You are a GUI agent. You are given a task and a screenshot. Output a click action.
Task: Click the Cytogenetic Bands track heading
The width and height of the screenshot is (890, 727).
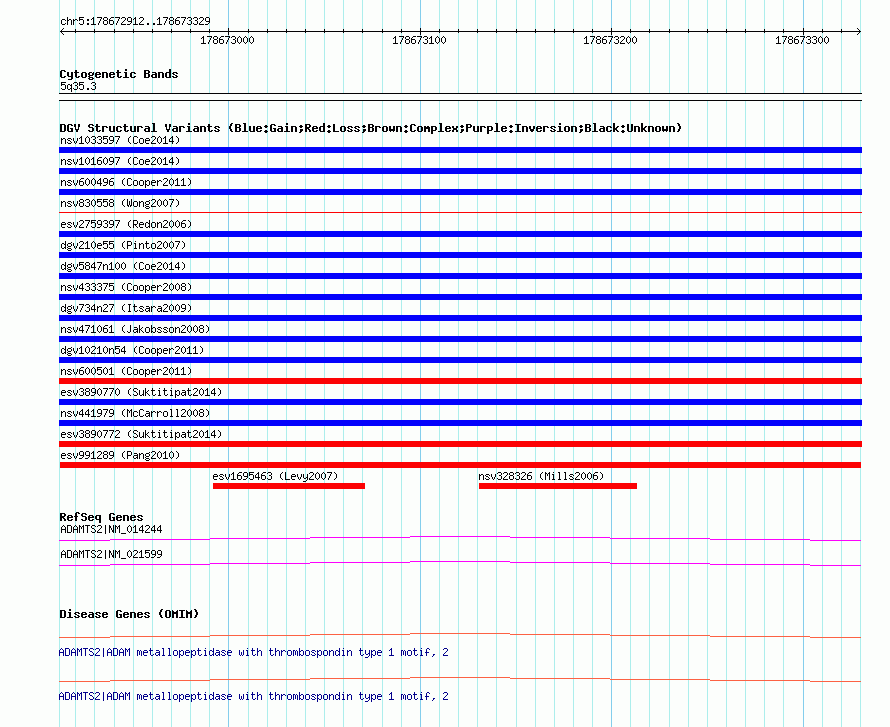click(x=119, y=74)
